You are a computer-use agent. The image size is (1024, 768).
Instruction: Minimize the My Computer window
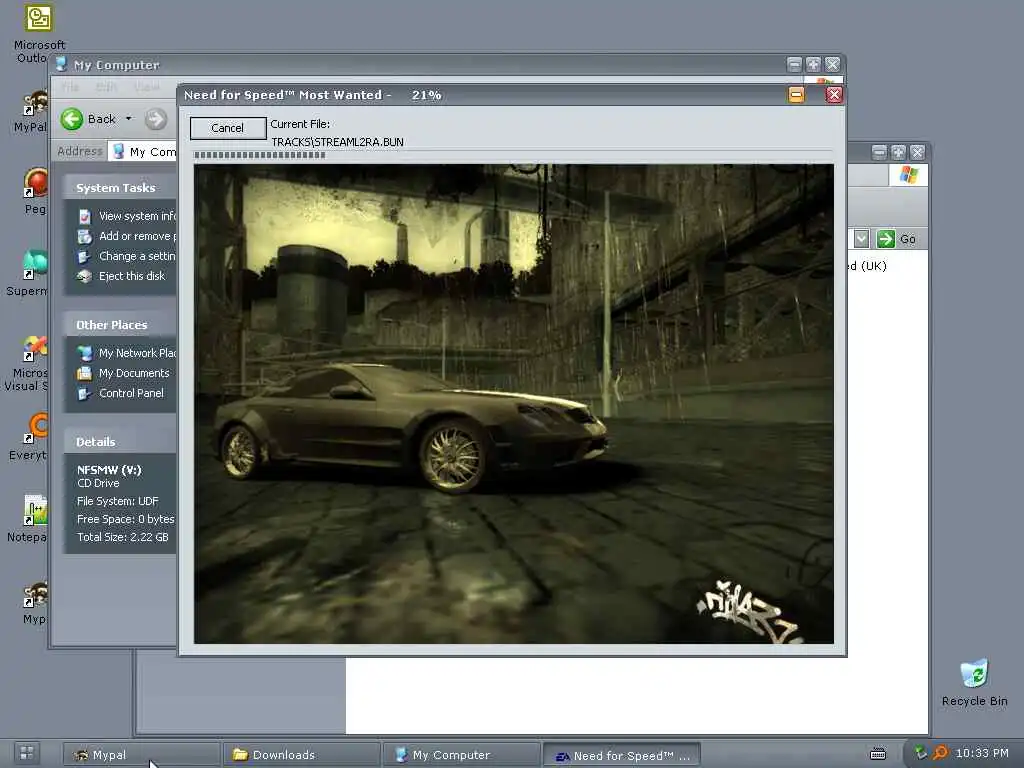tap(794, 64)
